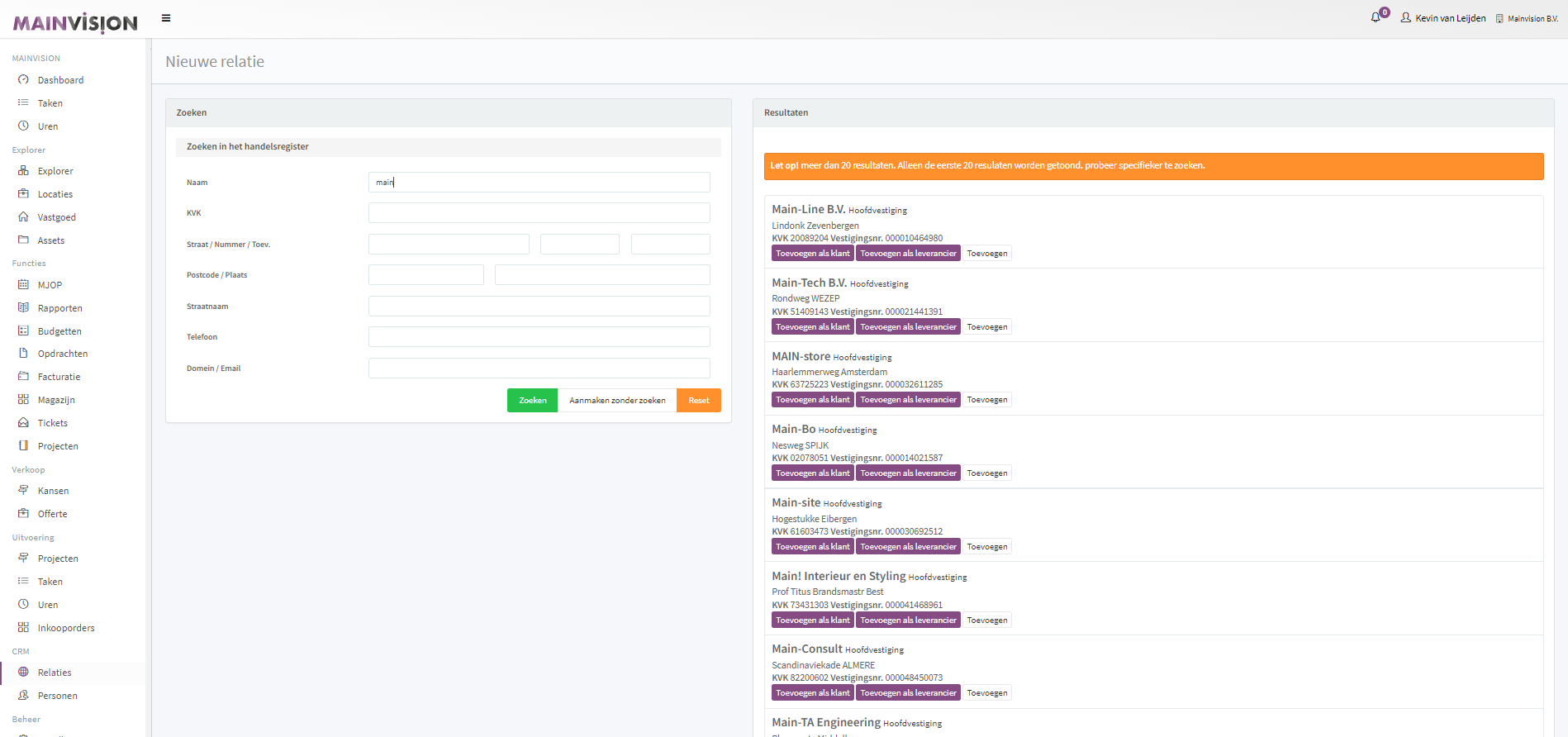Click the Main-TA Engineering result title
1568x737 pixels.
[x=826, y=722]
